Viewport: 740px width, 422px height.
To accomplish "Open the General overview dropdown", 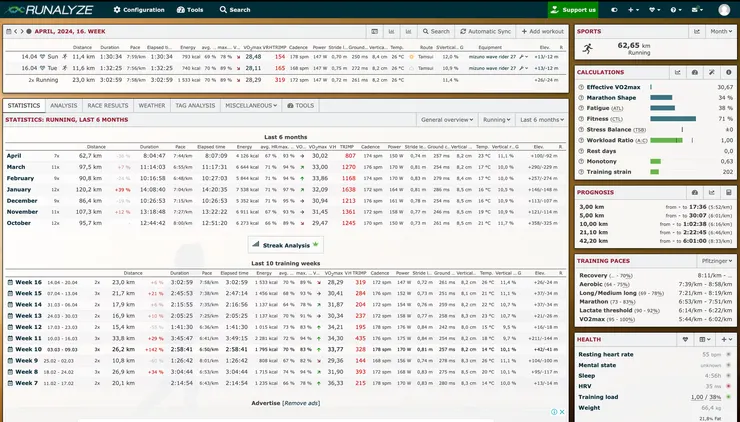I will point(446,119).
